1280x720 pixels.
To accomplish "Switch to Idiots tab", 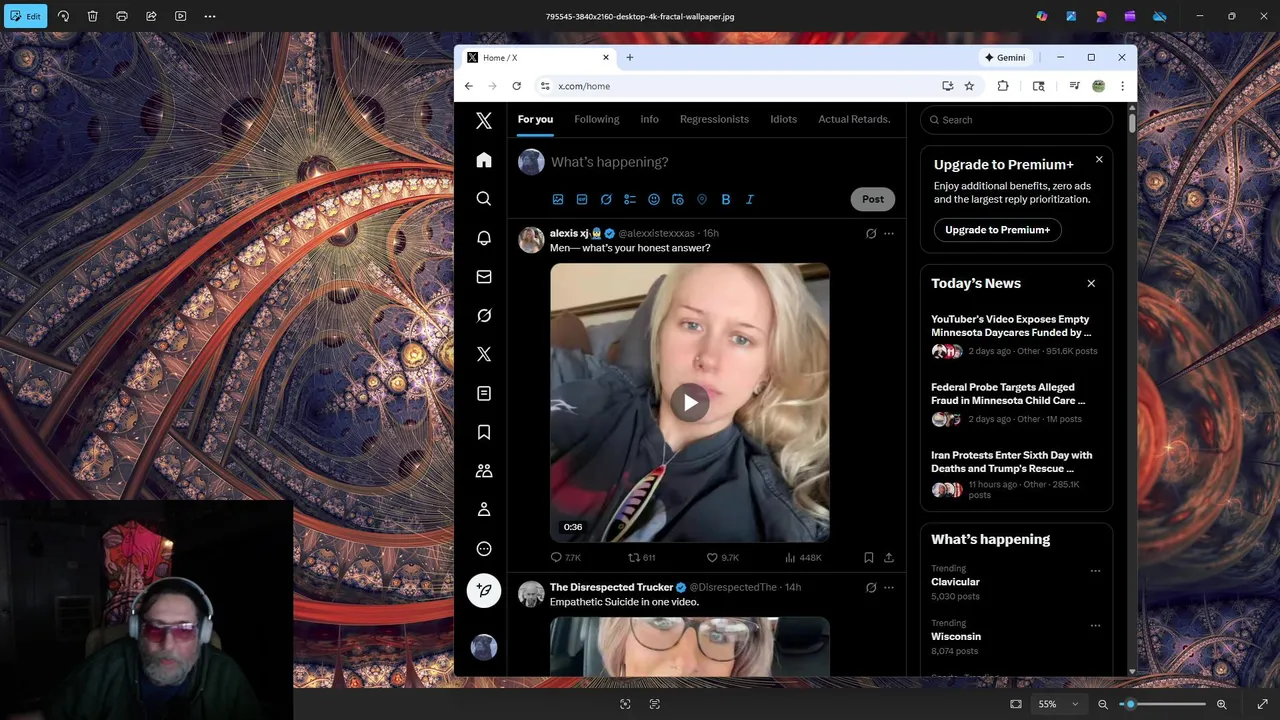I will tap(784, 119).
